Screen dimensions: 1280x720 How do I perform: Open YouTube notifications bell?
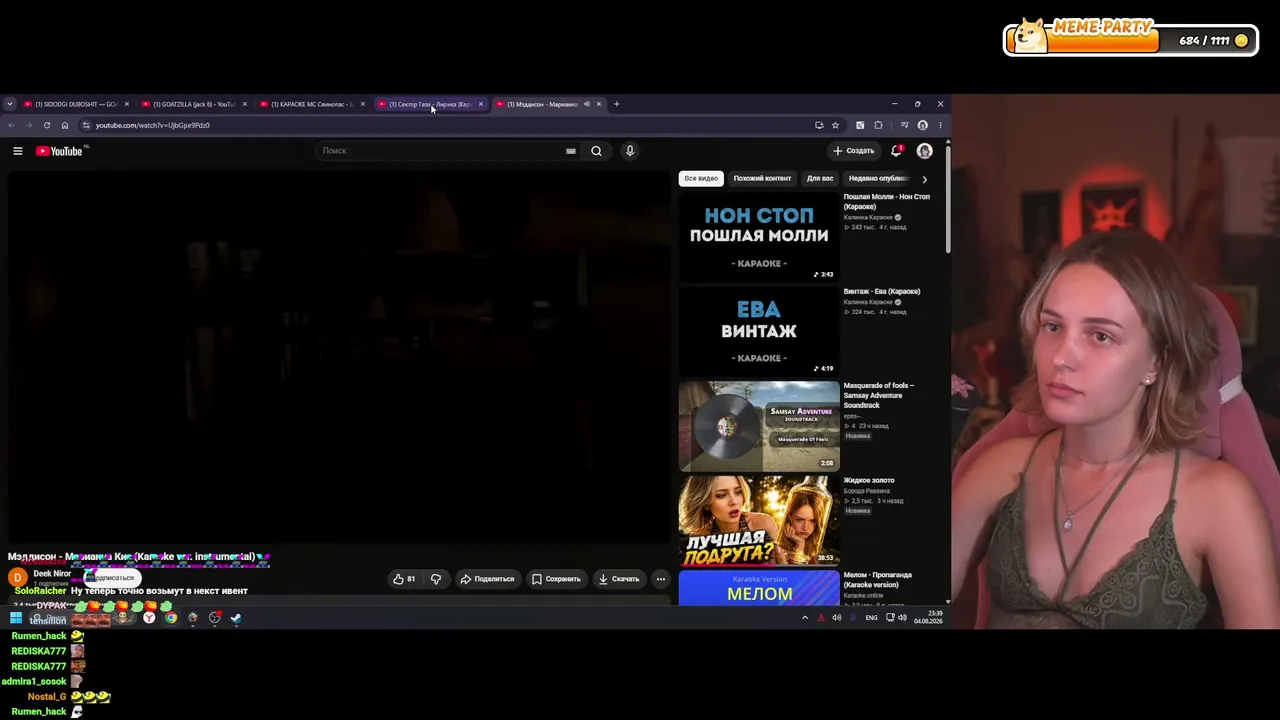(x=897, y=151)
